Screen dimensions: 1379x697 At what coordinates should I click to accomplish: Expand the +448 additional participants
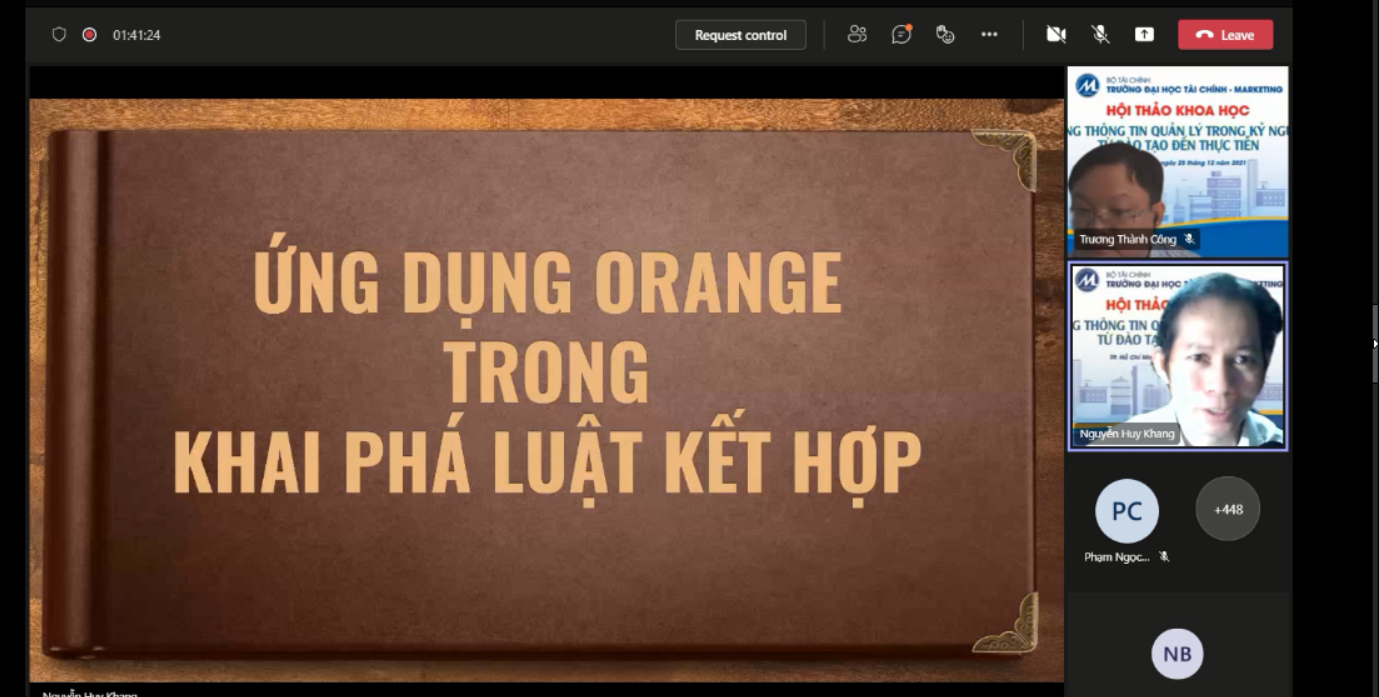tap(1227, 509)
